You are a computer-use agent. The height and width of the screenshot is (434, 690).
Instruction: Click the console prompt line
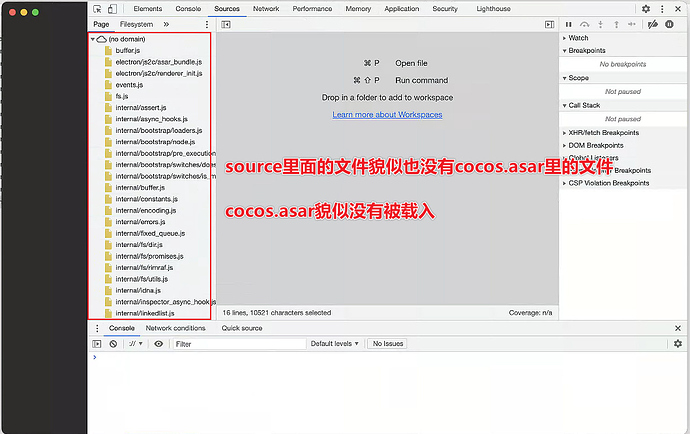coord(387,357)
